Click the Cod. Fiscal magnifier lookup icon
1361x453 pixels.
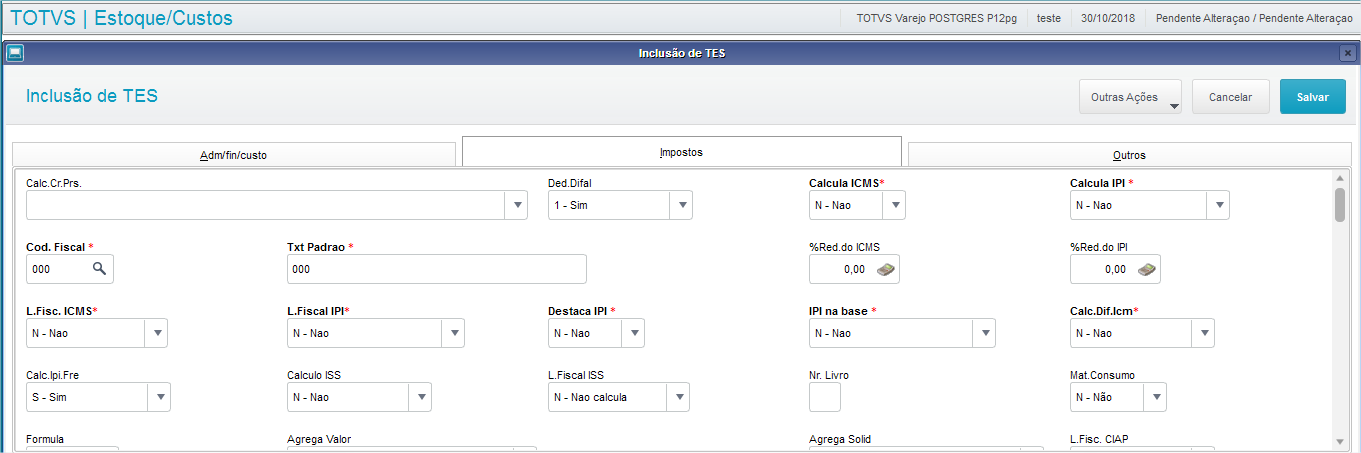tap(99, 269)
